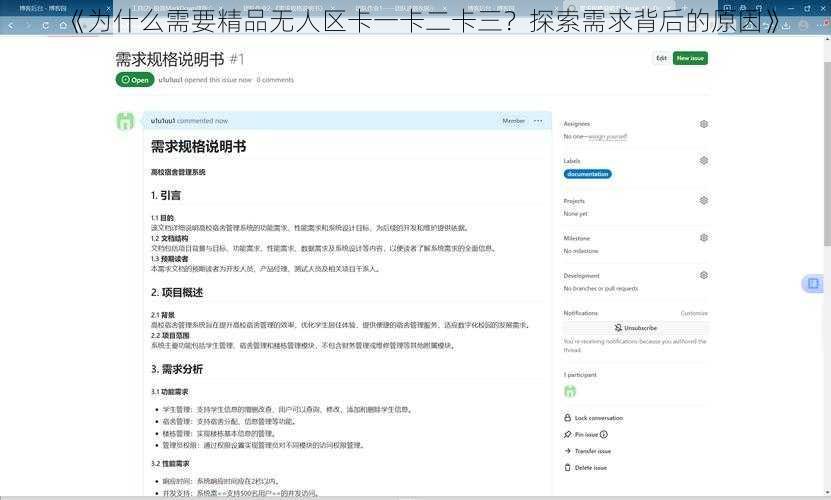This screenshot has width=831, height=500.
Task: Open the Assignees gear settings
Action: 704,124
